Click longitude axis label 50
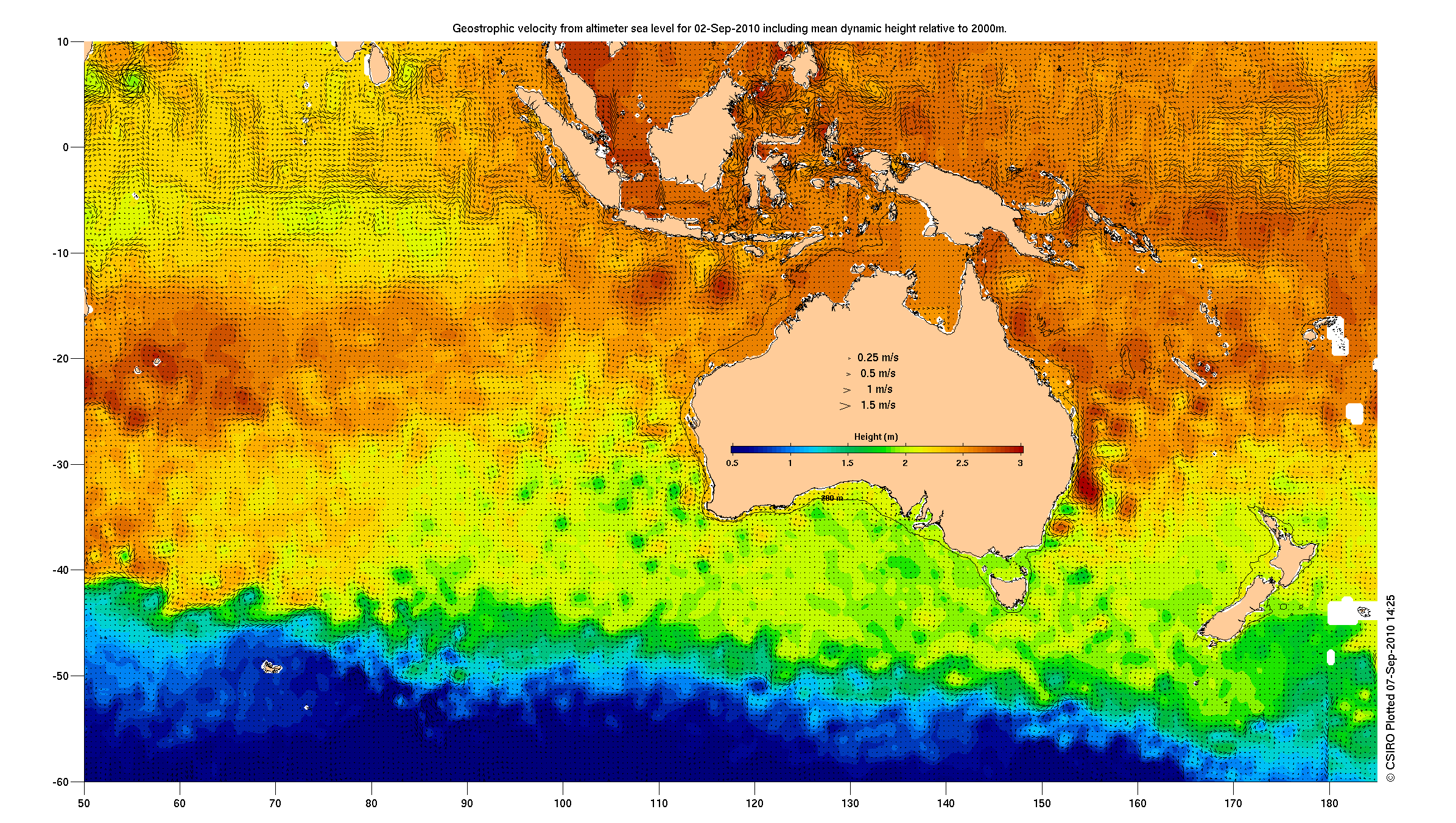1456x823 pixels. tap(84, 804)
